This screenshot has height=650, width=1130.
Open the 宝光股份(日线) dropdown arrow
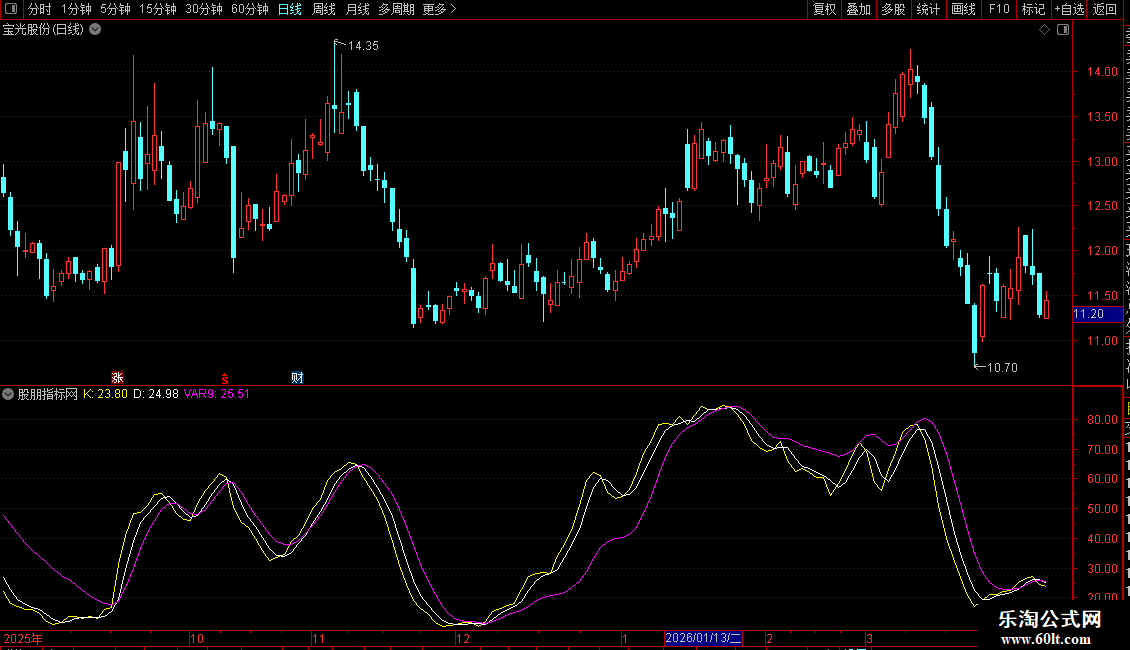[95, 30]
